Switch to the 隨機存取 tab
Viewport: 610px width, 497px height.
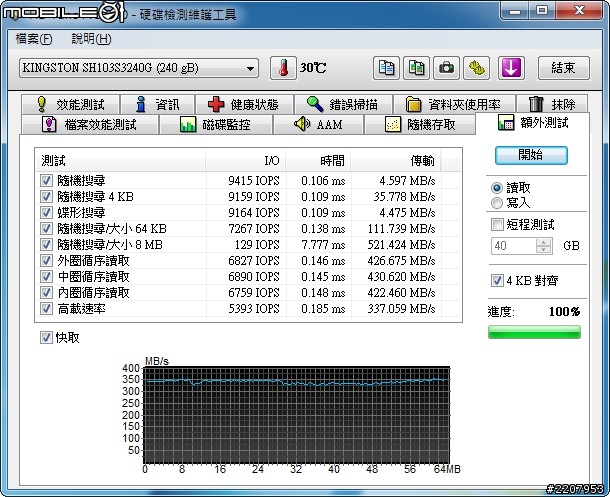(420, 124)
